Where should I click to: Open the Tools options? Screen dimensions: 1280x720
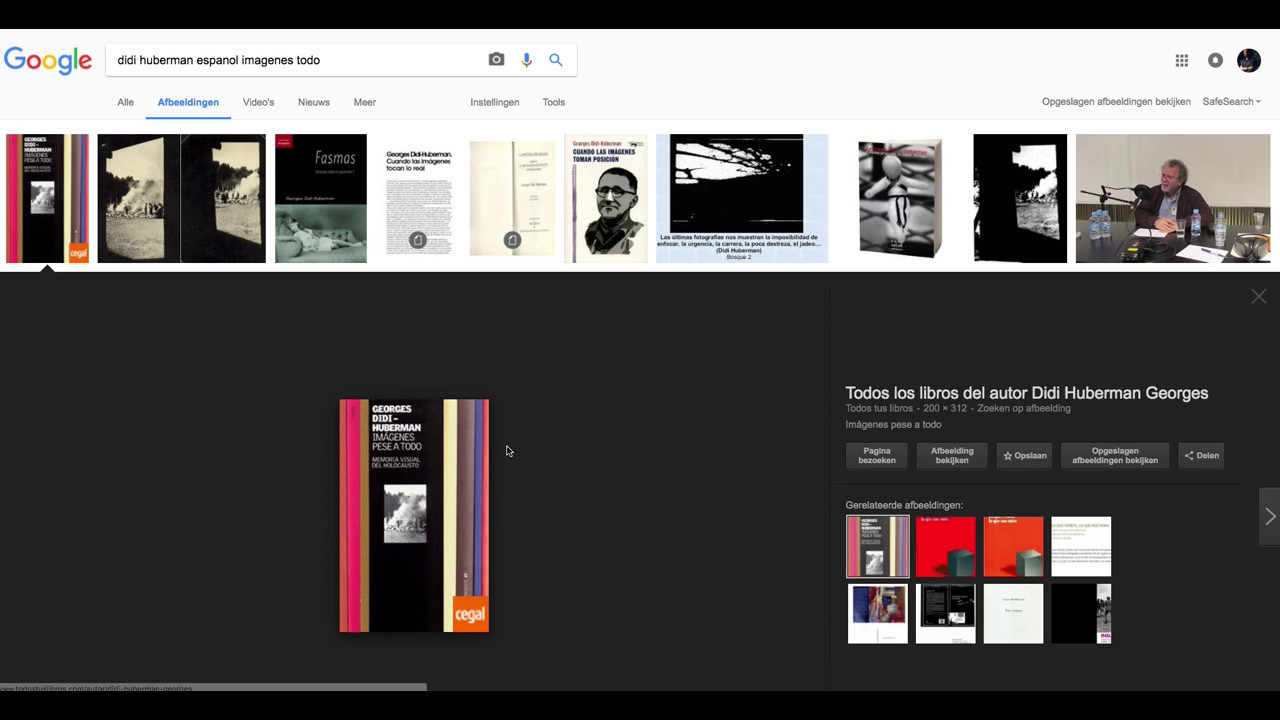click(554, 102)
